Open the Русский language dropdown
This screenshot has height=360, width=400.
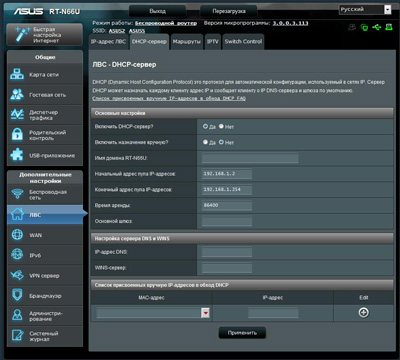(x=365, y=9)
